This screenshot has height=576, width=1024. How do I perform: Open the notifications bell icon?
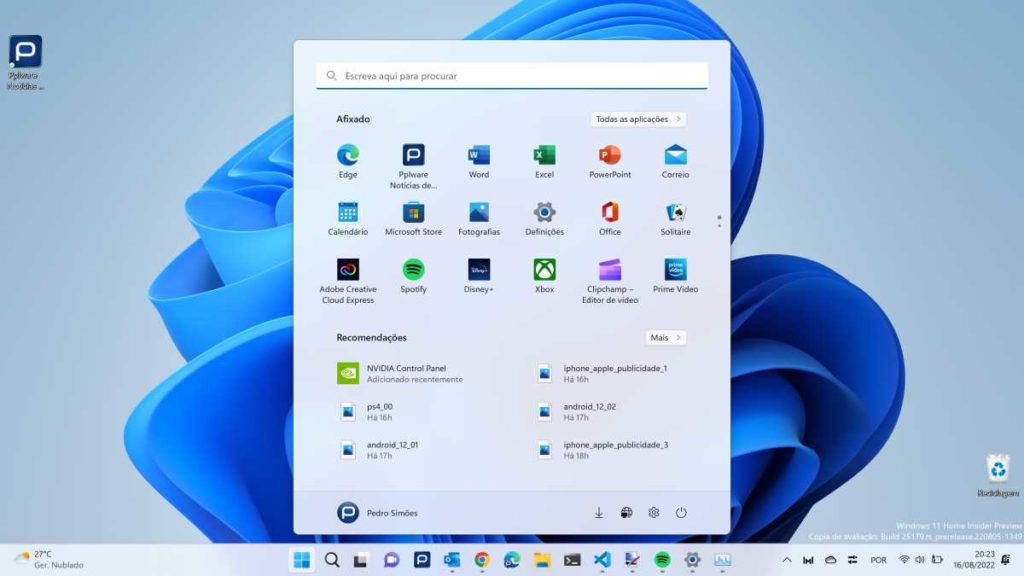pos(1006,560)
